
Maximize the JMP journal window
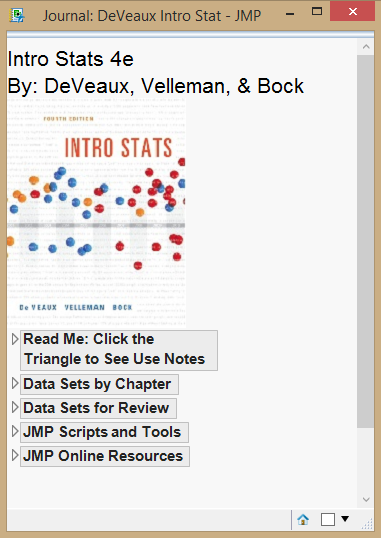click(x=317, y=11)
